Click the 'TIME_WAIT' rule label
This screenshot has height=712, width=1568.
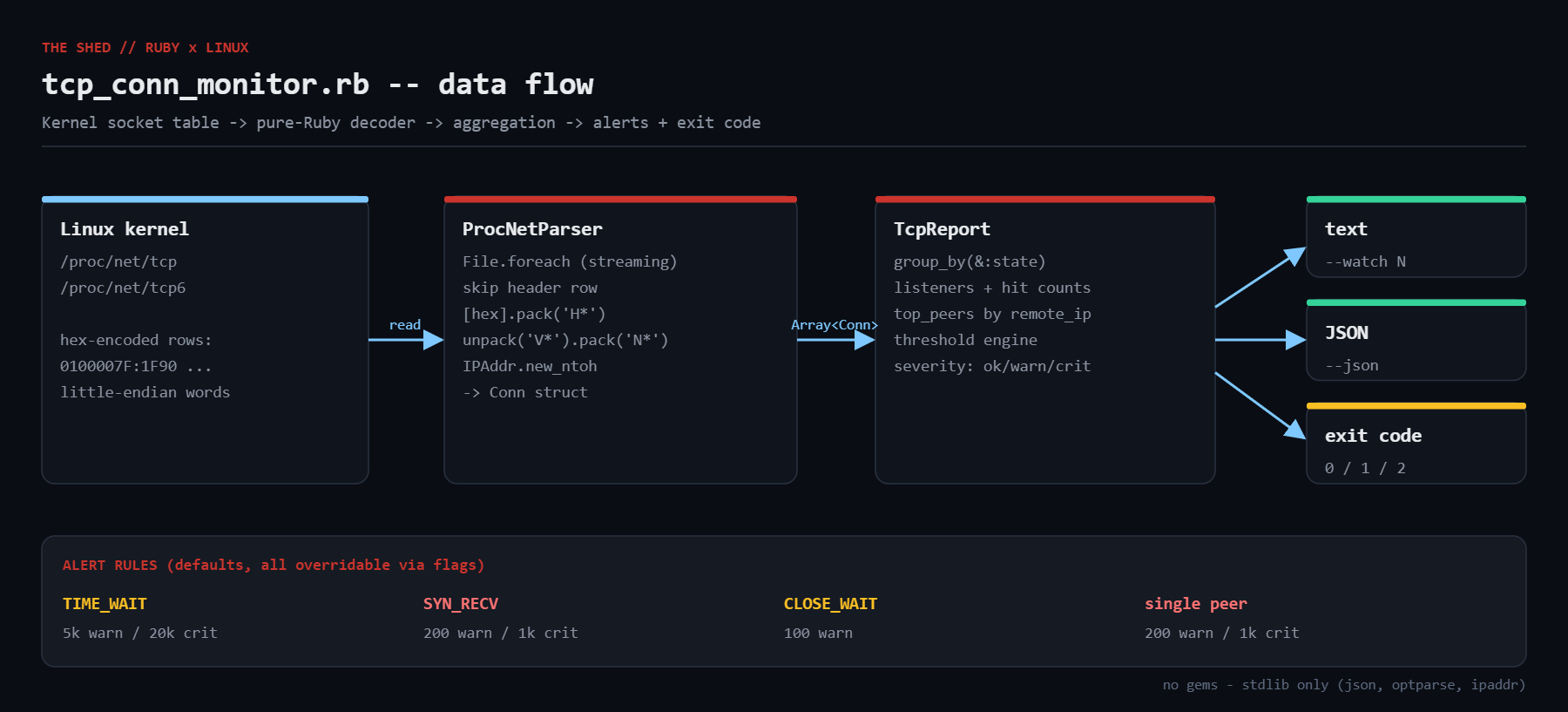105,604
